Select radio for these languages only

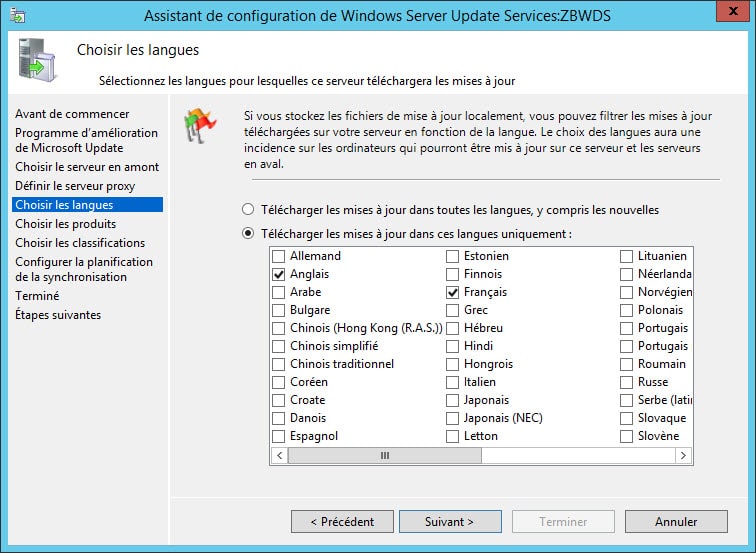pyautogui.click(x=248, y=234)
